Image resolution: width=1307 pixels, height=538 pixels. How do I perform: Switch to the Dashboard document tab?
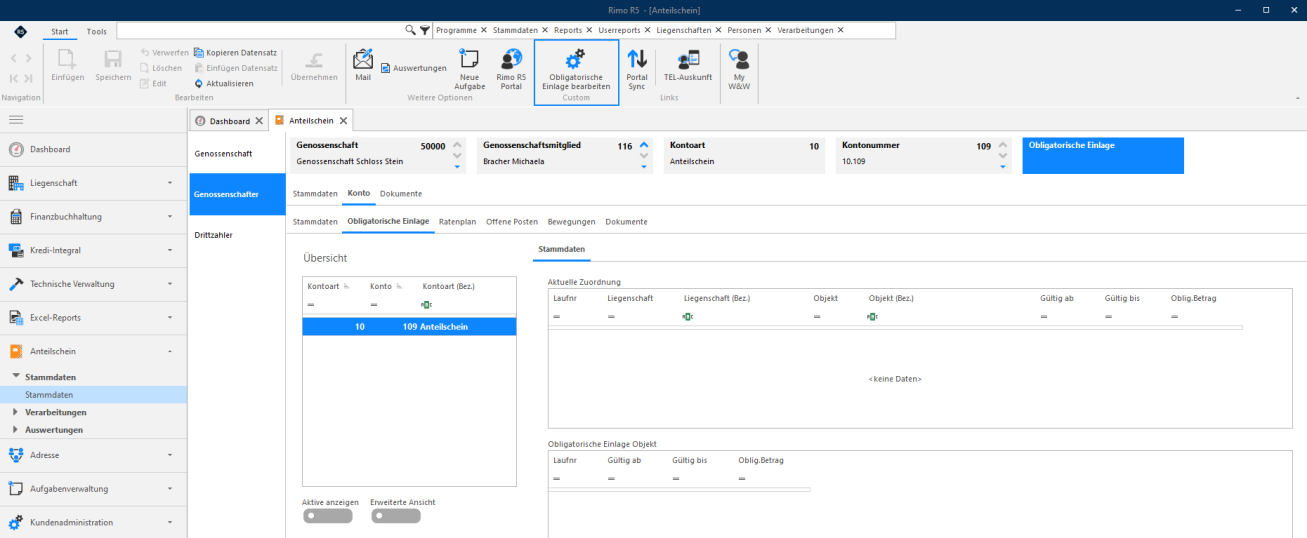pos(229,121)
